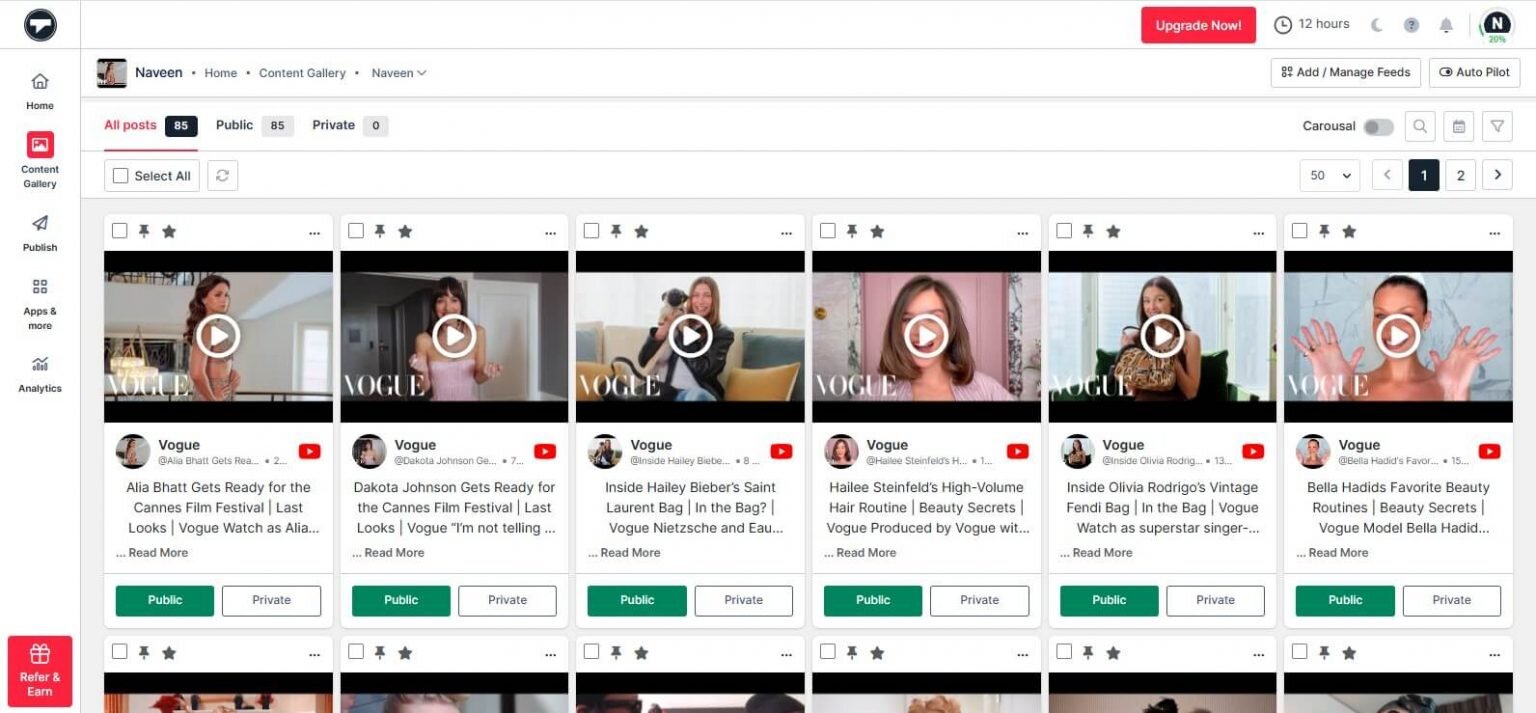Open the three-dot menu on the first post
The height and width of the screenshot is (713, 1536).
pos(314,231)
